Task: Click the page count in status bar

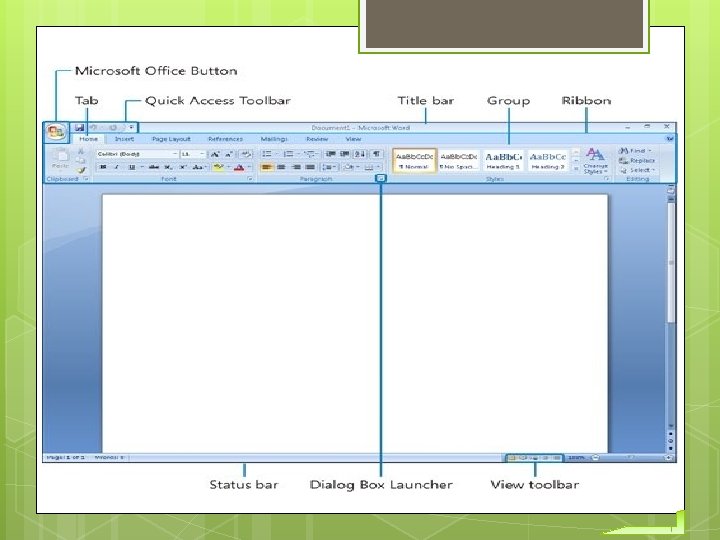Action: (x=66, y=457)
